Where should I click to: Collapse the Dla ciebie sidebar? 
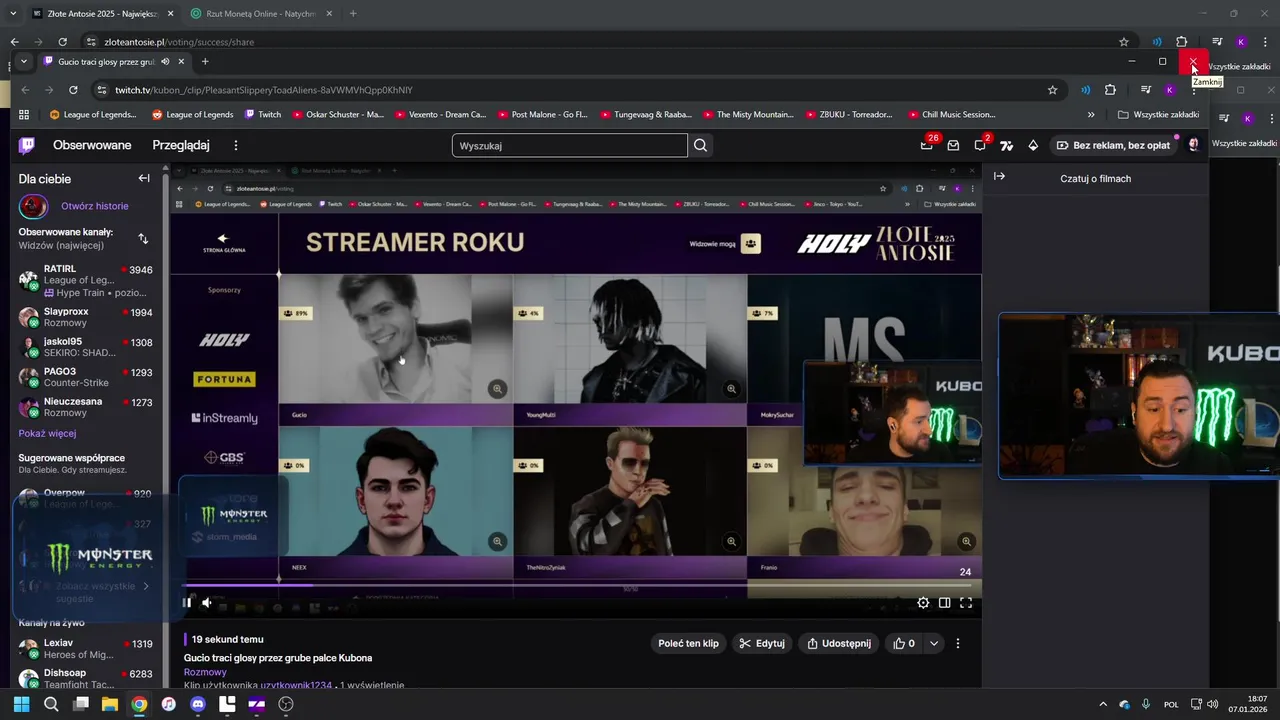point(144,178)
